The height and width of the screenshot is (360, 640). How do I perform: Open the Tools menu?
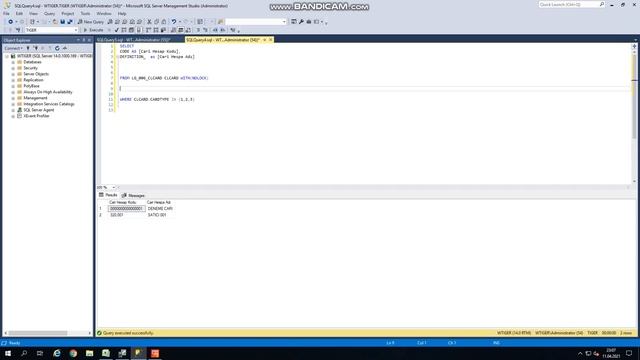coord(85,13)
